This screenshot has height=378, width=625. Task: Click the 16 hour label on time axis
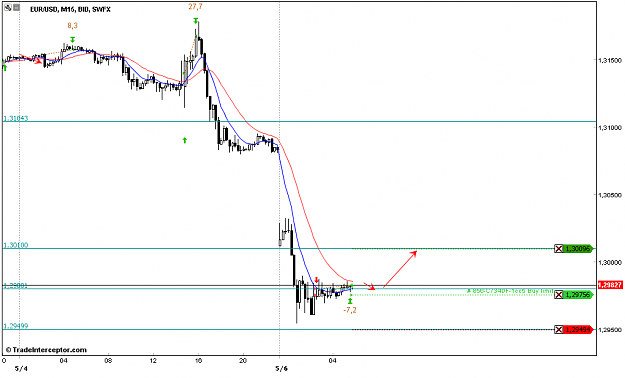click(198, 361)
